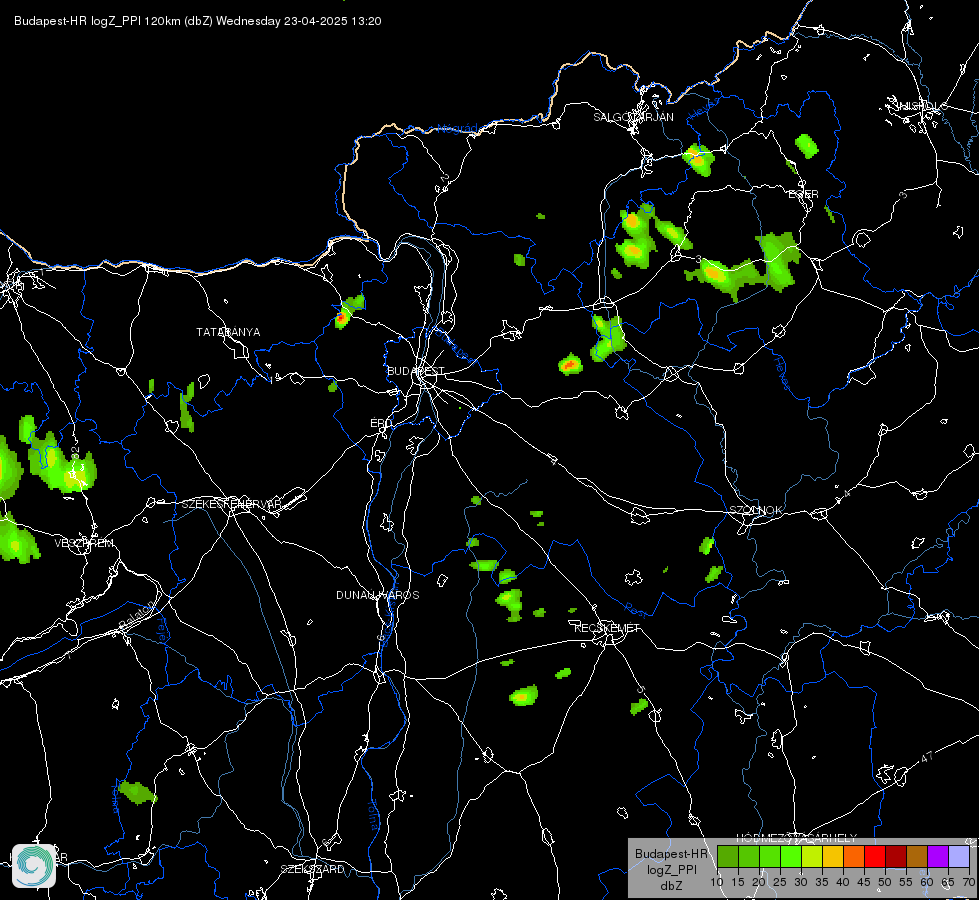Click the DUNAUJVAROS city label
Image resolution: width=979 pixels, height=900 pixels.
[378, 595]
